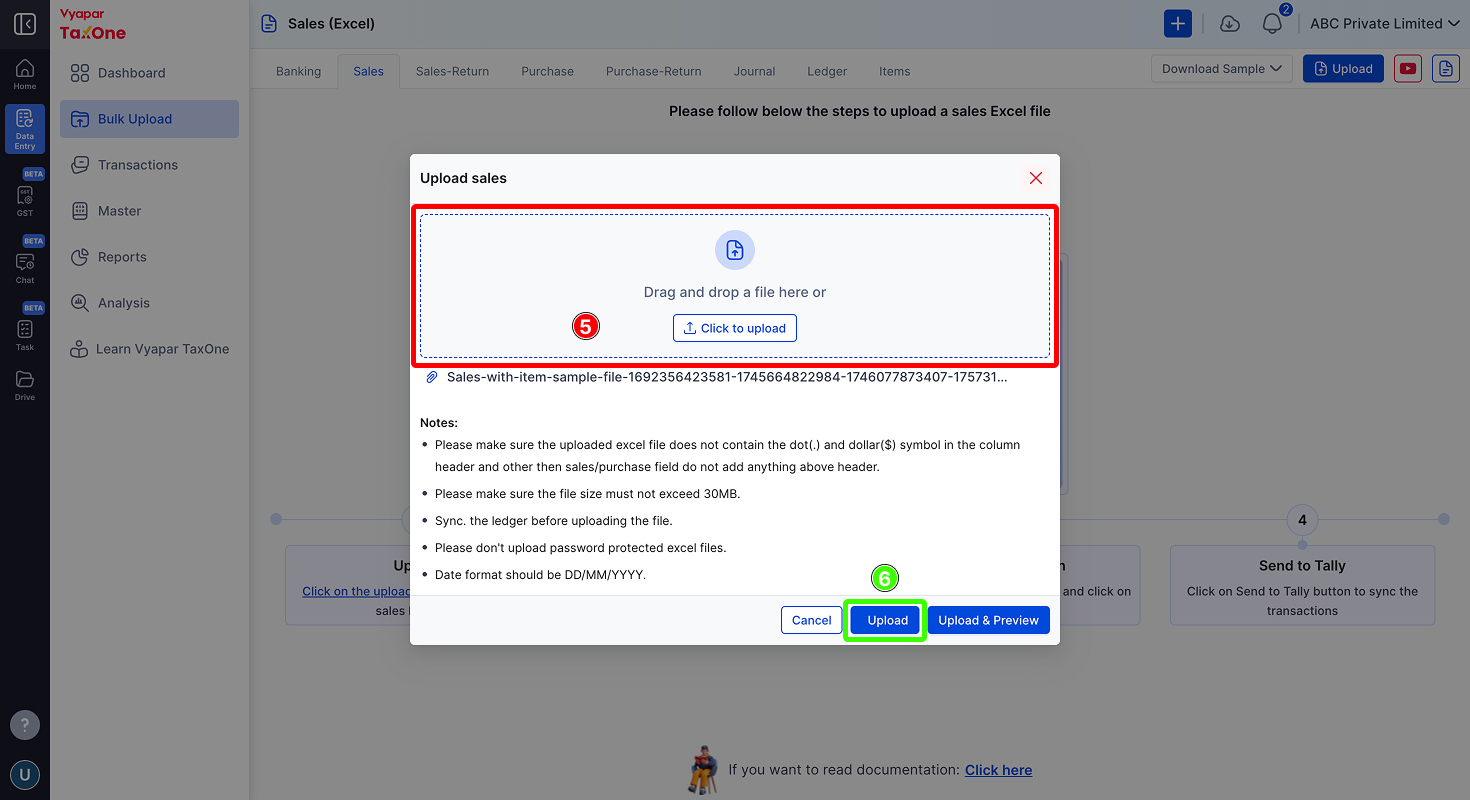This screenshot has height=800, width=1470.
Task: Open the notifications bell icon
Action: pyautogui.click(x=1272, y=24)
